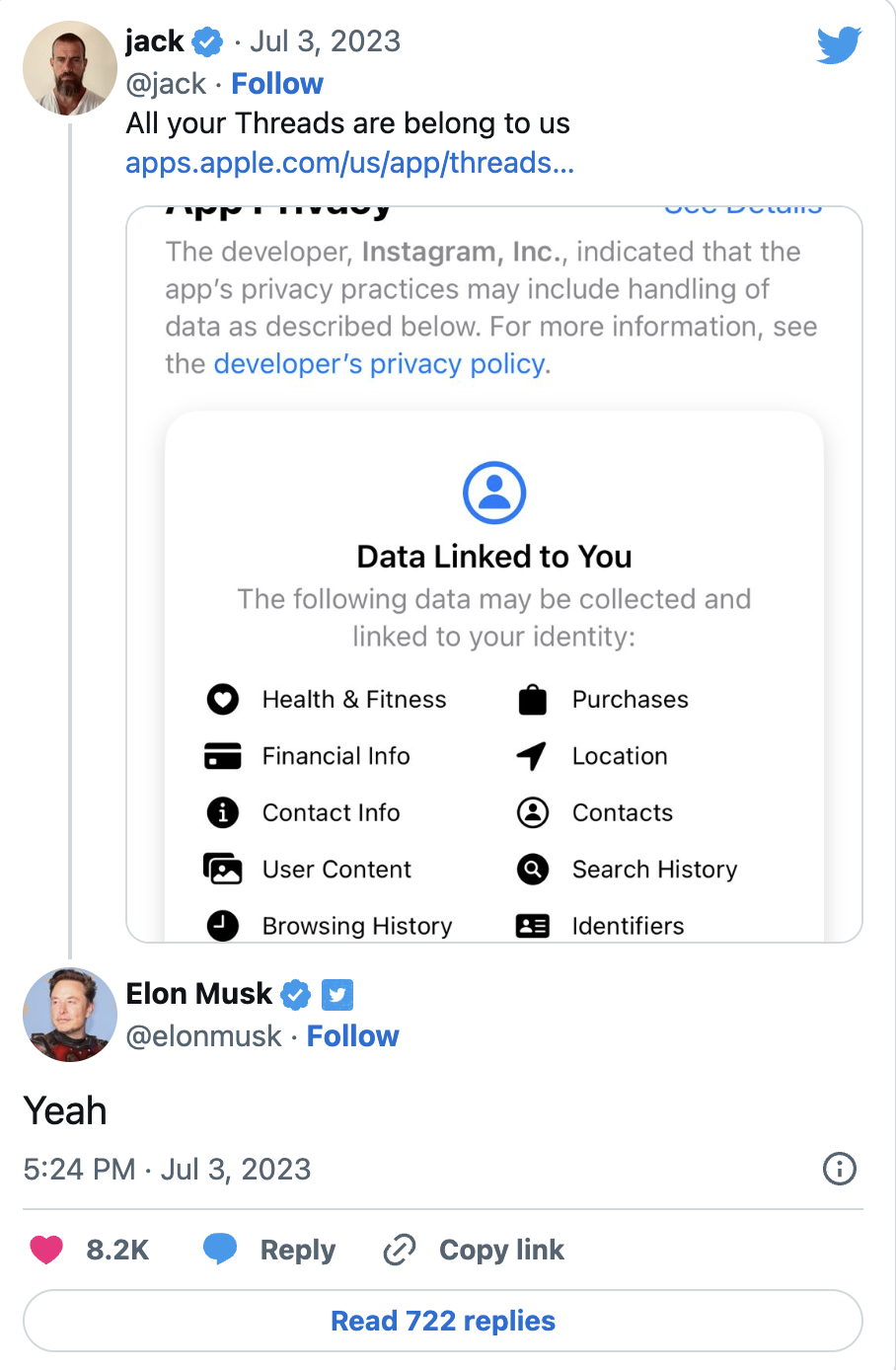Follow the @jack account
Screen dimensions: 896x1370
click(277, 84)
